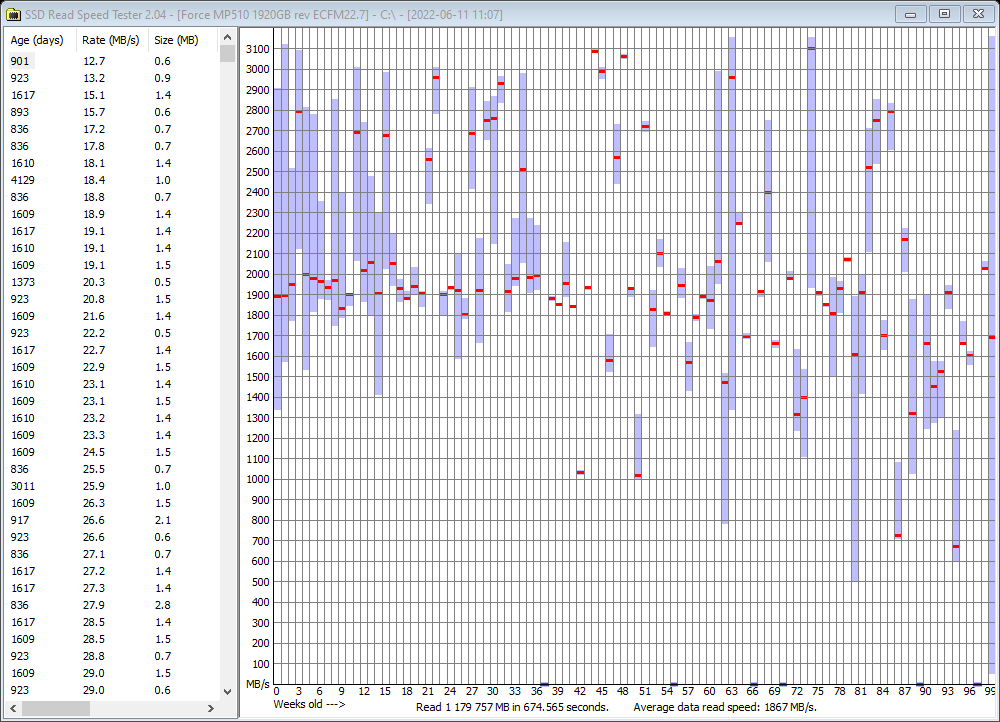Image resolution: width=1000 pixels, height=722 pixels.
Task: Select the row with age 917
Action: (x=112, y=520)
